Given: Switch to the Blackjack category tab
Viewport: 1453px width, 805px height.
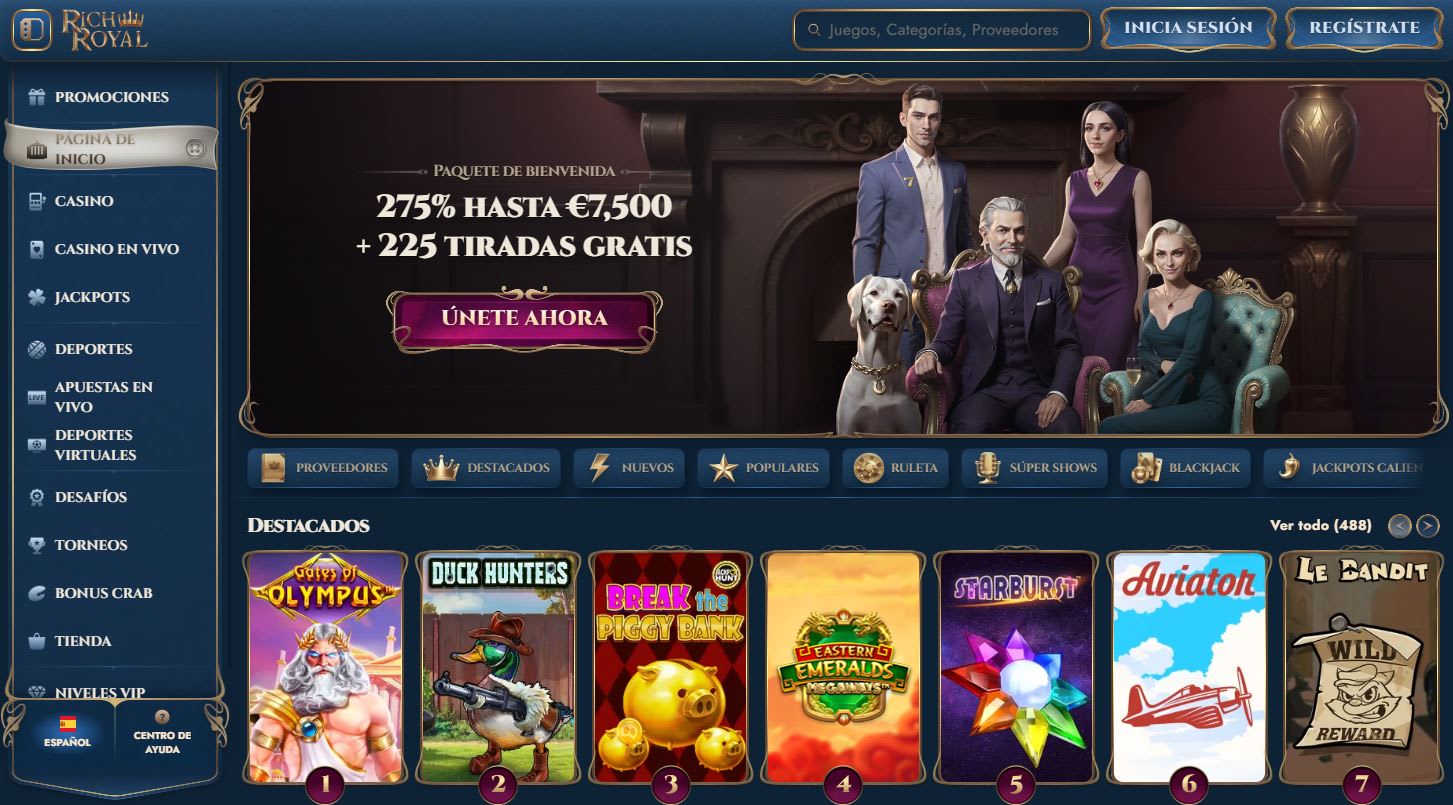Looking at the screenshot, I should tap(1186, 467).
